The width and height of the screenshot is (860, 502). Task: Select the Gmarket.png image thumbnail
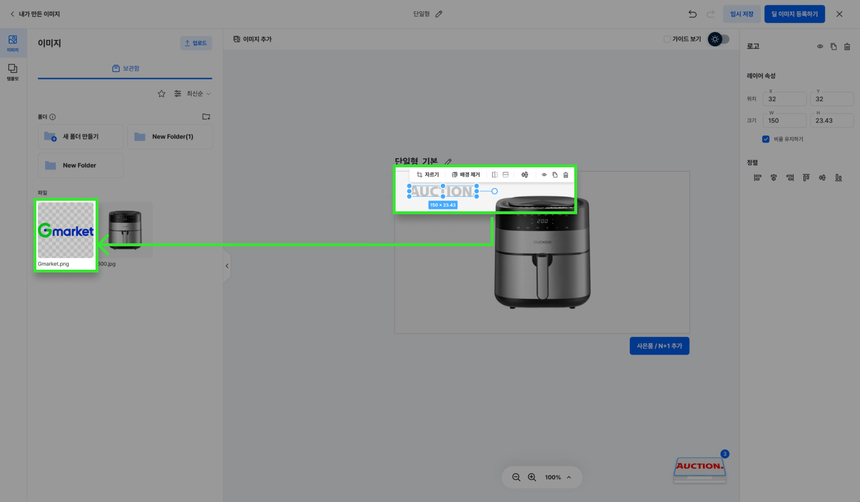[66, 231]
